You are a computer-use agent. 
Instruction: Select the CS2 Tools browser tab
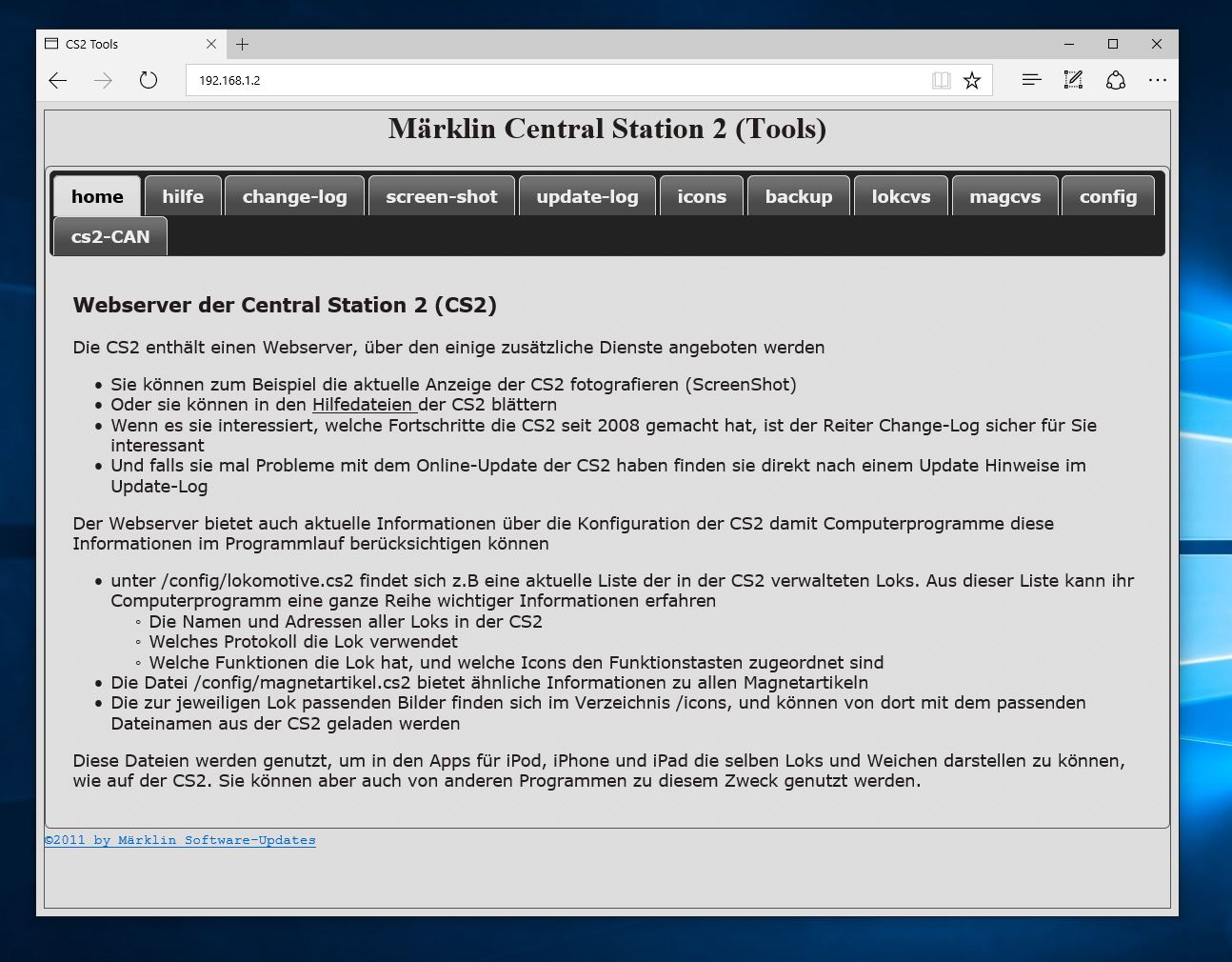[131, 44]
